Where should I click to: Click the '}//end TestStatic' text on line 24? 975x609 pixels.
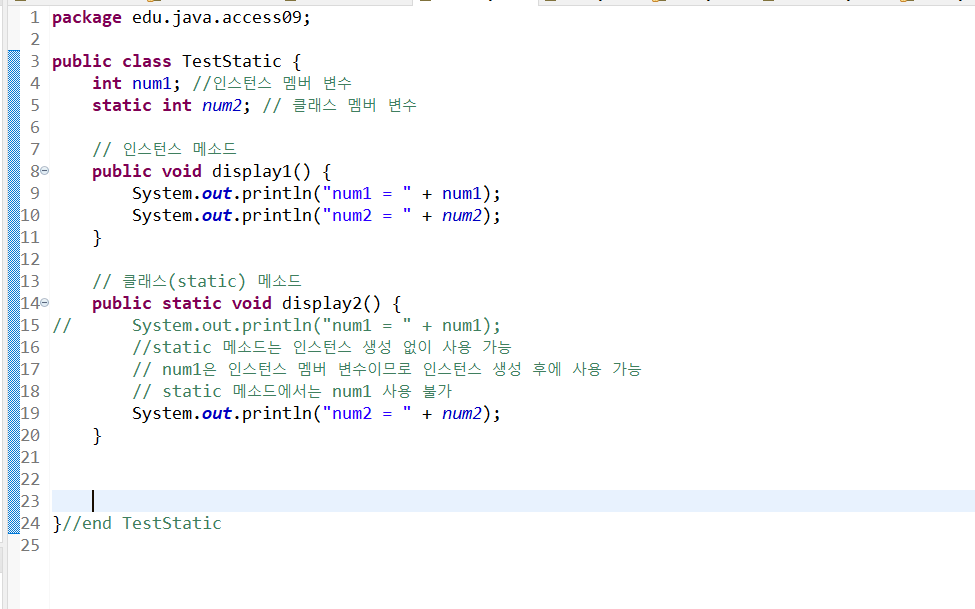[x=137, y=523]
